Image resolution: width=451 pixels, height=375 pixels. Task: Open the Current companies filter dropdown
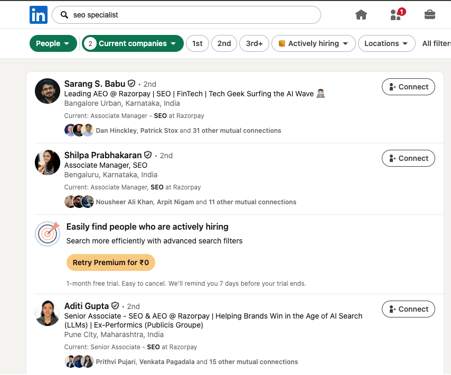coord(133,43)
